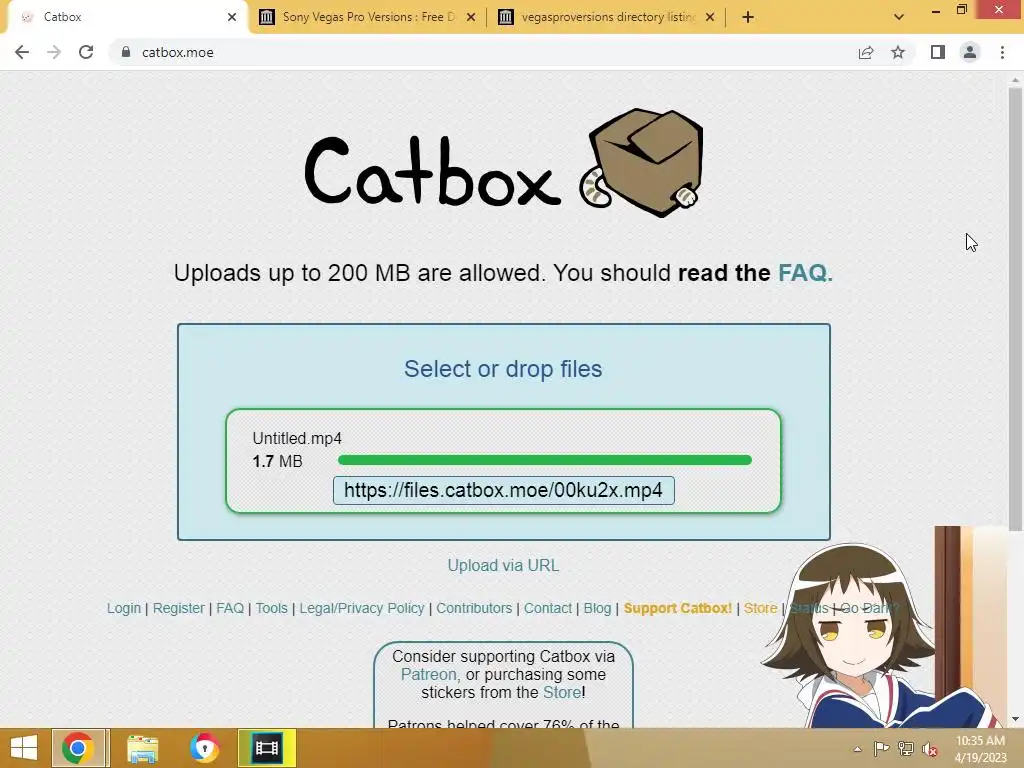Expand the tab search dropdown
This screenshot has height=768, width=1024.
[x=899, y=17]
